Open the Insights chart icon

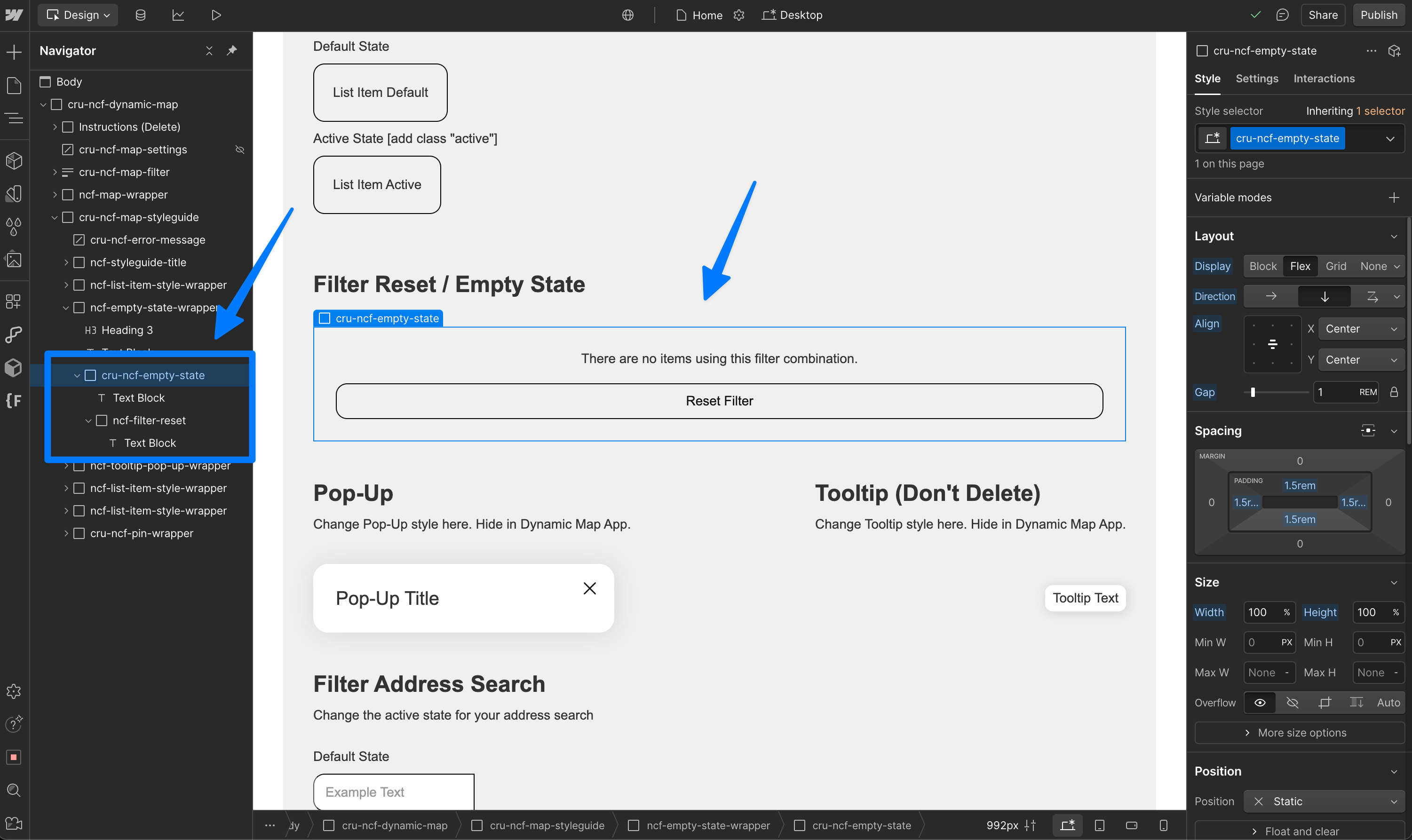(178, 15)
